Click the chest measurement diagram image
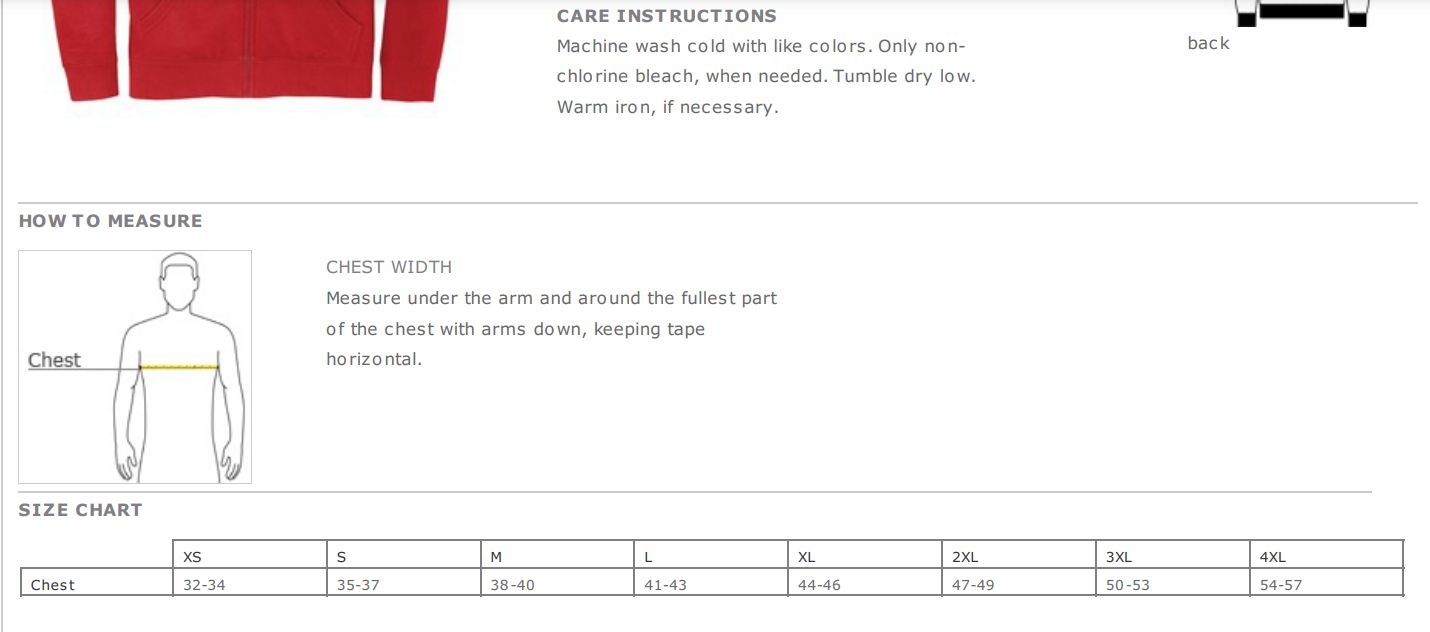The height and width of the screenshot is (632, 1430). 135,367
